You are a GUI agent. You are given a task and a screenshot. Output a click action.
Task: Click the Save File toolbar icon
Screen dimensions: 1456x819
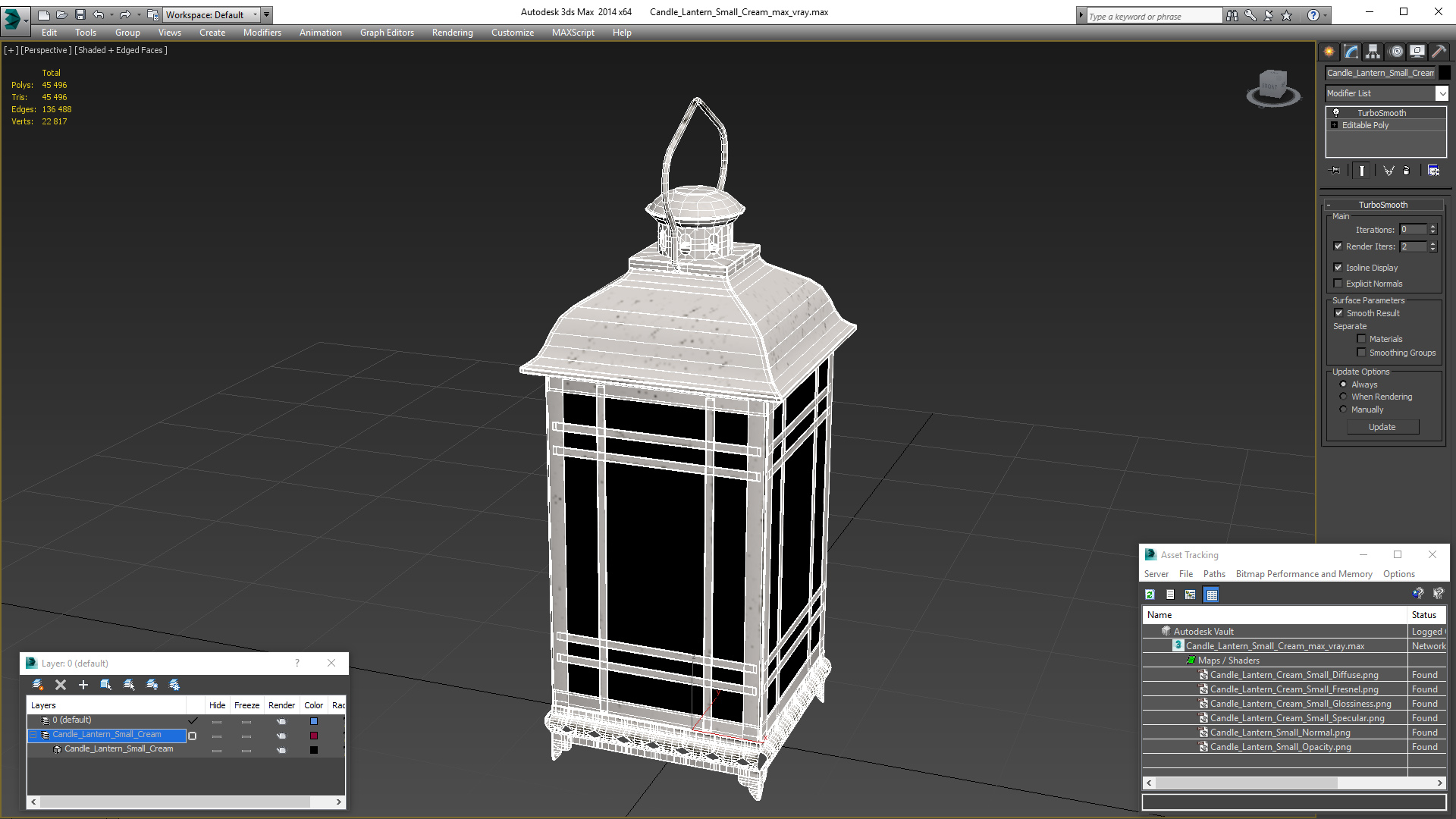click(x=80, y=14)
